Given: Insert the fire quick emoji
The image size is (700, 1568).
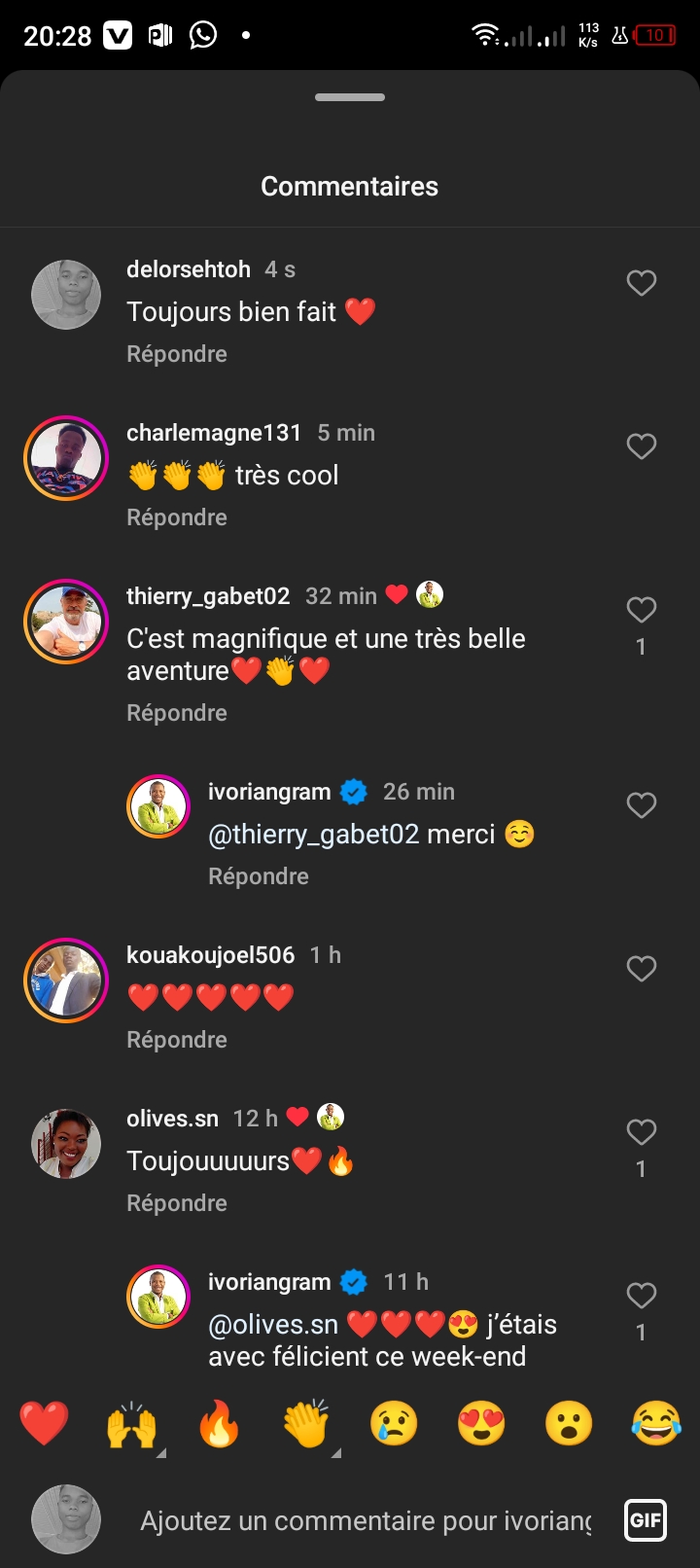Looking at the screenshot, I should (x=219, y=1424).
